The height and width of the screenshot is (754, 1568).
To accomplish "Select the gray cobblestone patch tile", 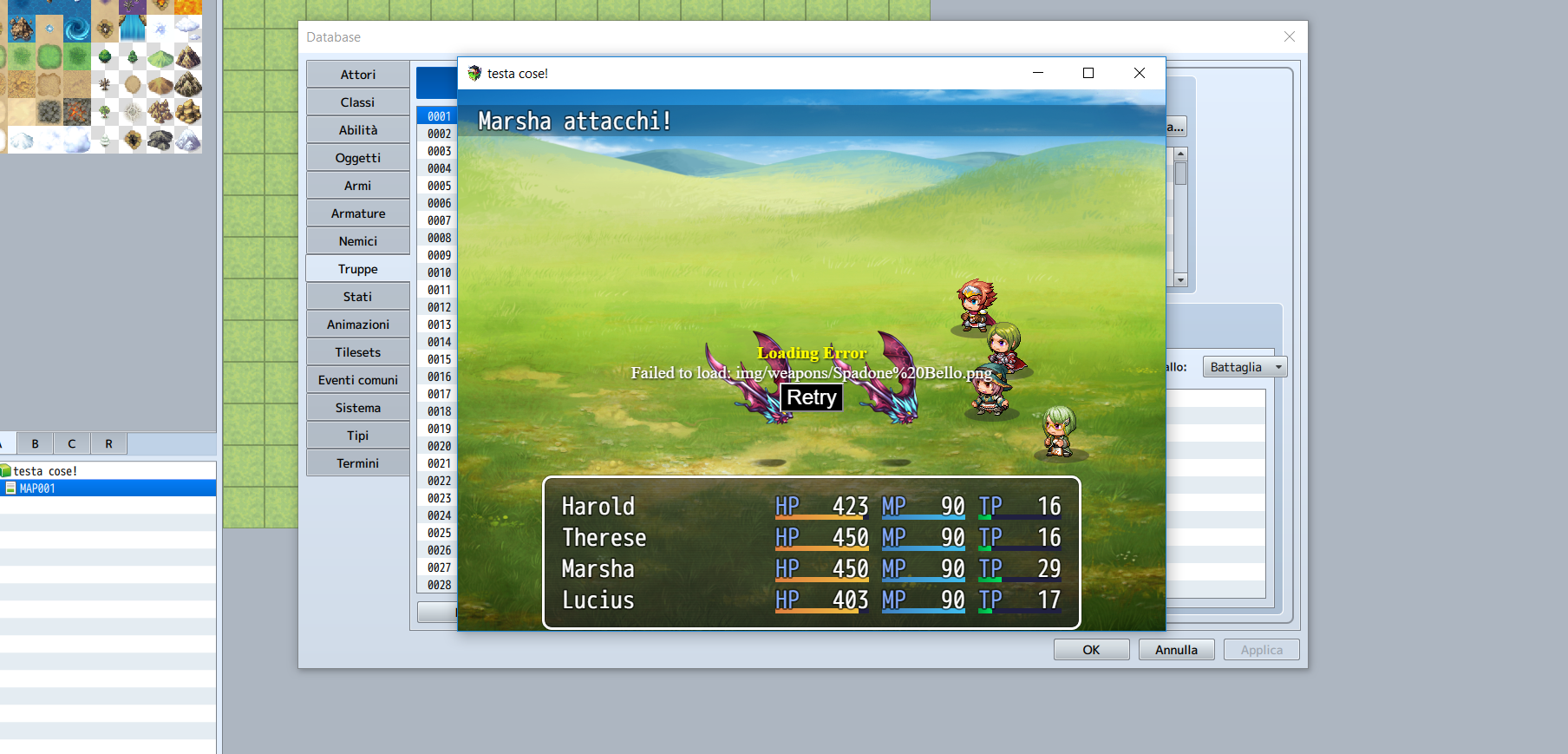I will pos(49,113).
